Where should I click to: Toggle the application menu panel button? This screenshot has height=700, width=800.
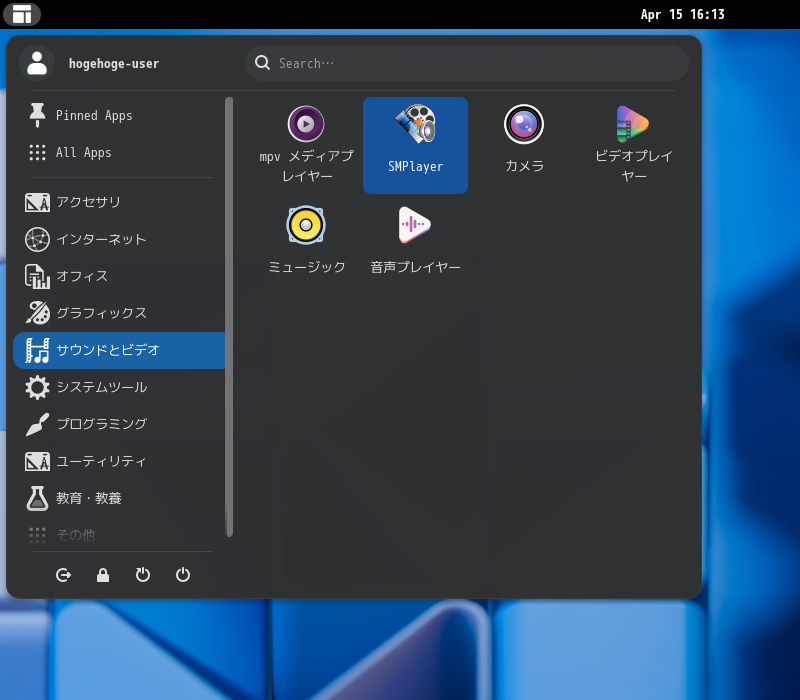point(22,14)
